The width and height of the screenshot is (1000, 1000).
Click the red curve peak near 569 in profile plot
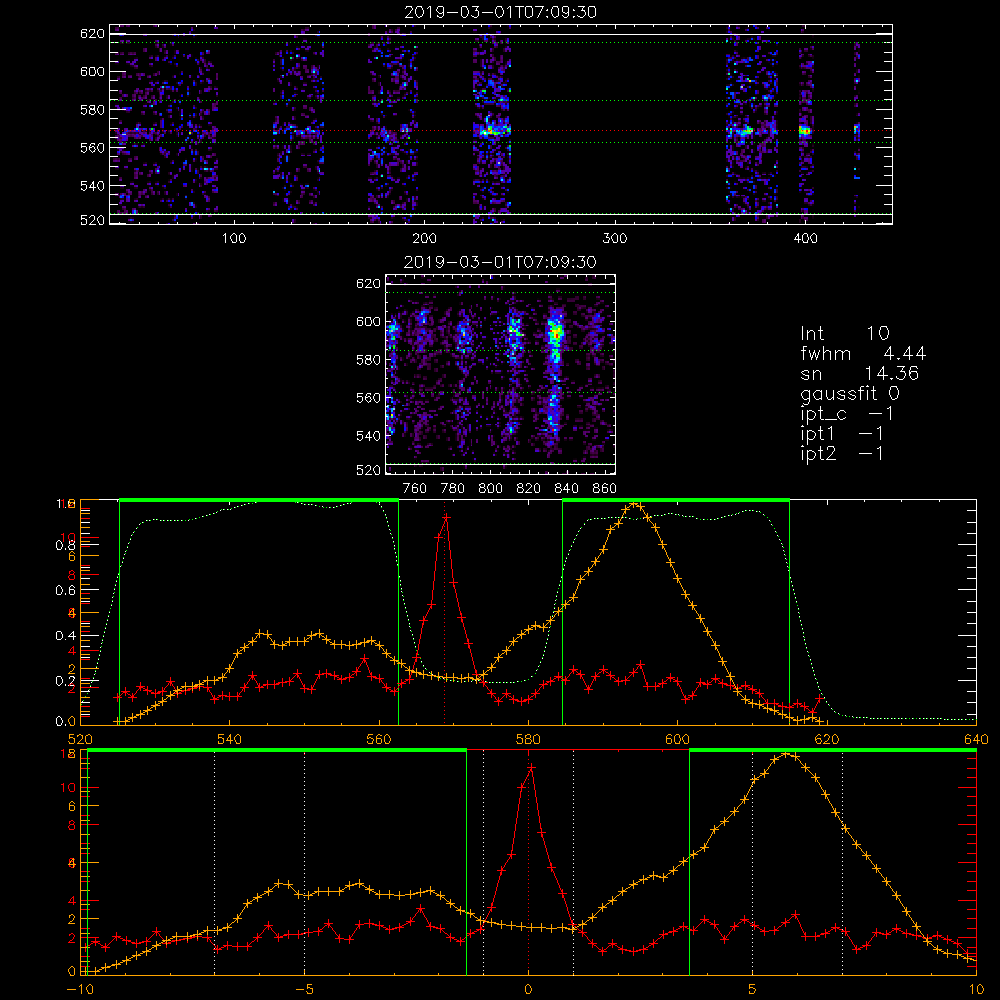click(446, 517)
